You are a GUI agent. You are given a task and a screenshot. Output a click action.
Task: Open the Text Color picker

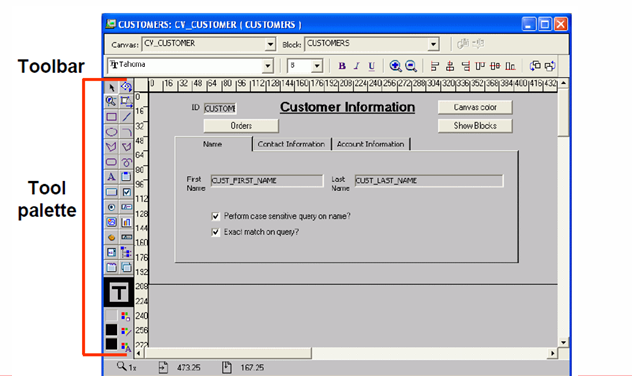[126, 346]
